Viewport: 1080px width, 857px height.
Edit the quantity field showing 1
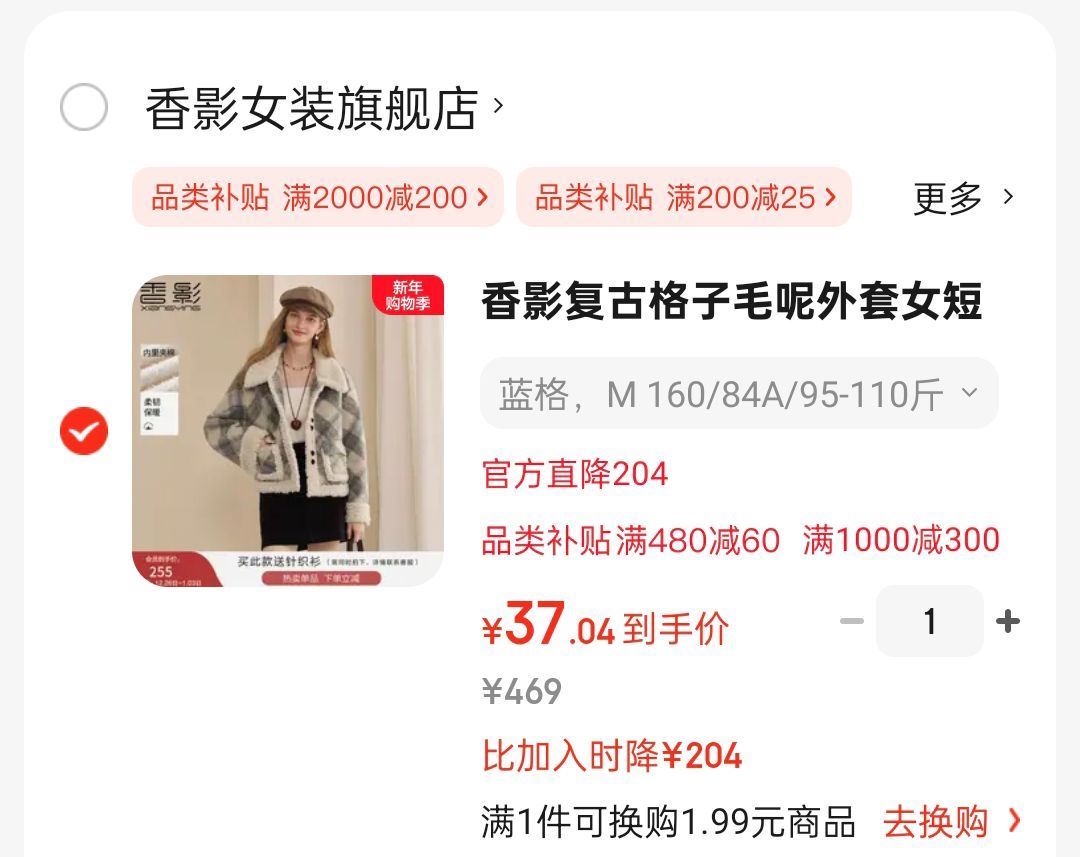[x=930, y=621]
